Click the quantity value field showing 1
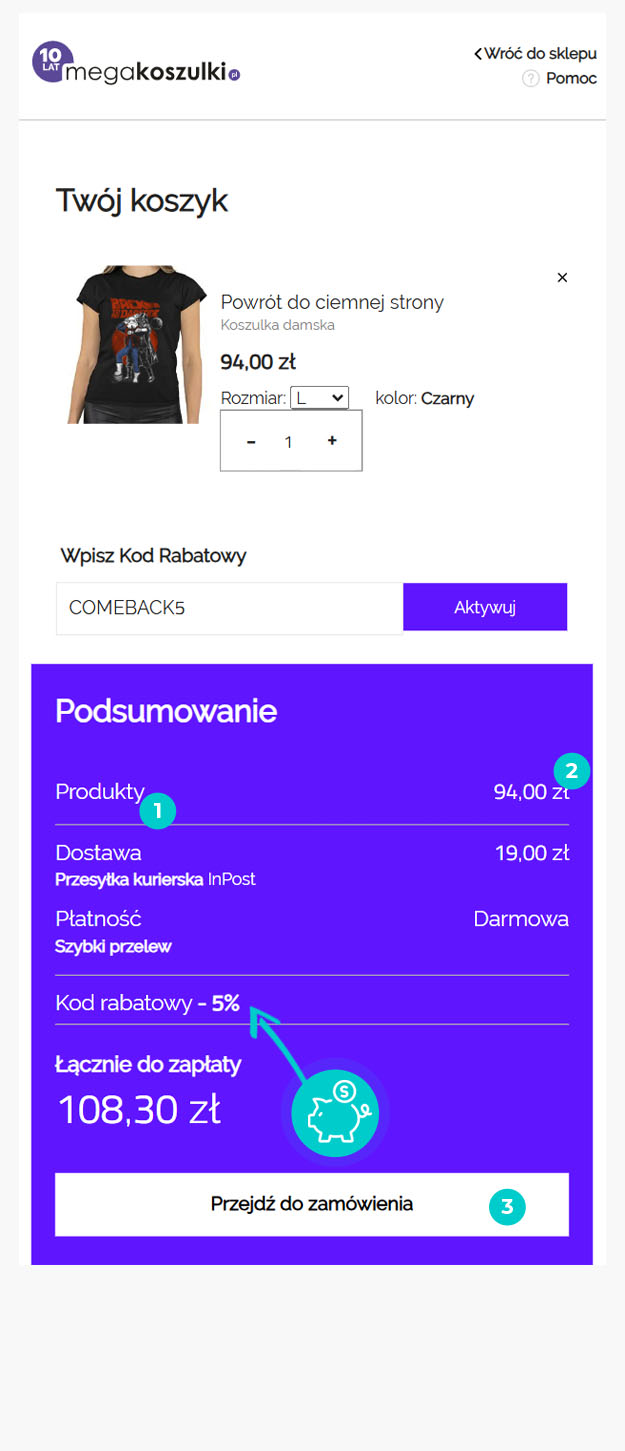This screenshot has width=625, height=1451. pyautogui.click(x=289, y=441)
